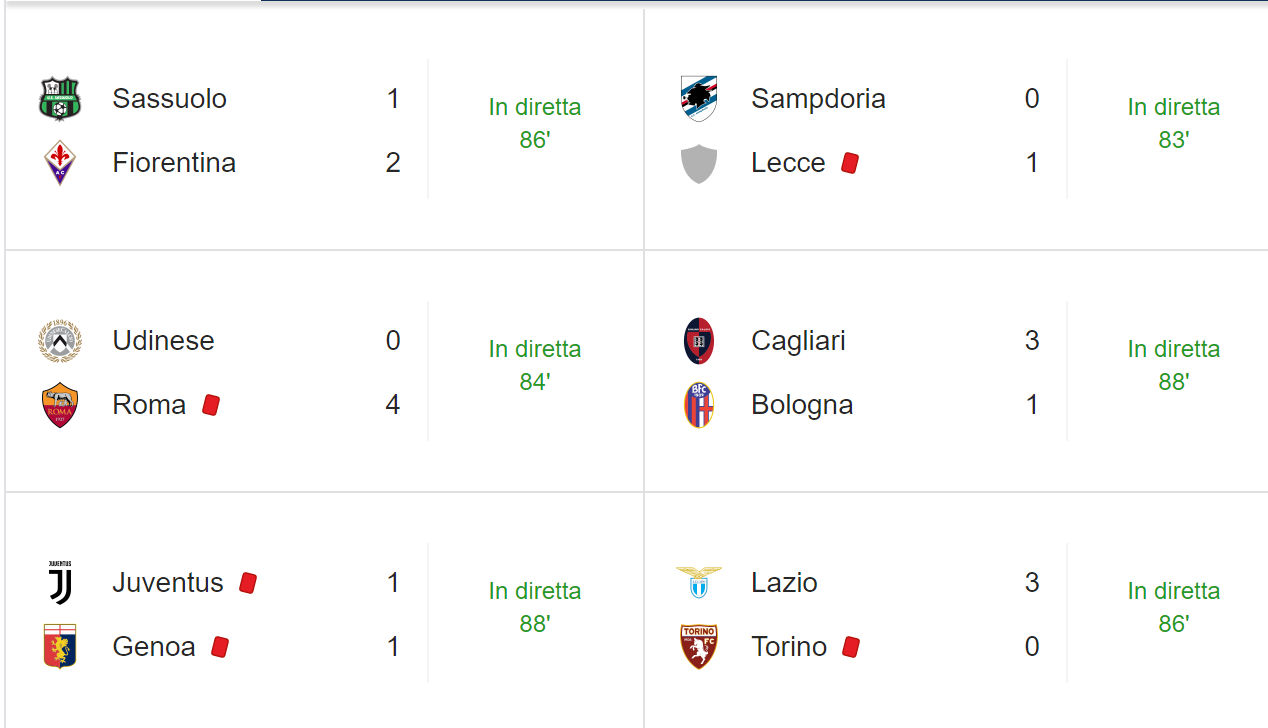Click Roma's score of 4
Viewport: 1268px width, 728px height.
click(393, 405)
